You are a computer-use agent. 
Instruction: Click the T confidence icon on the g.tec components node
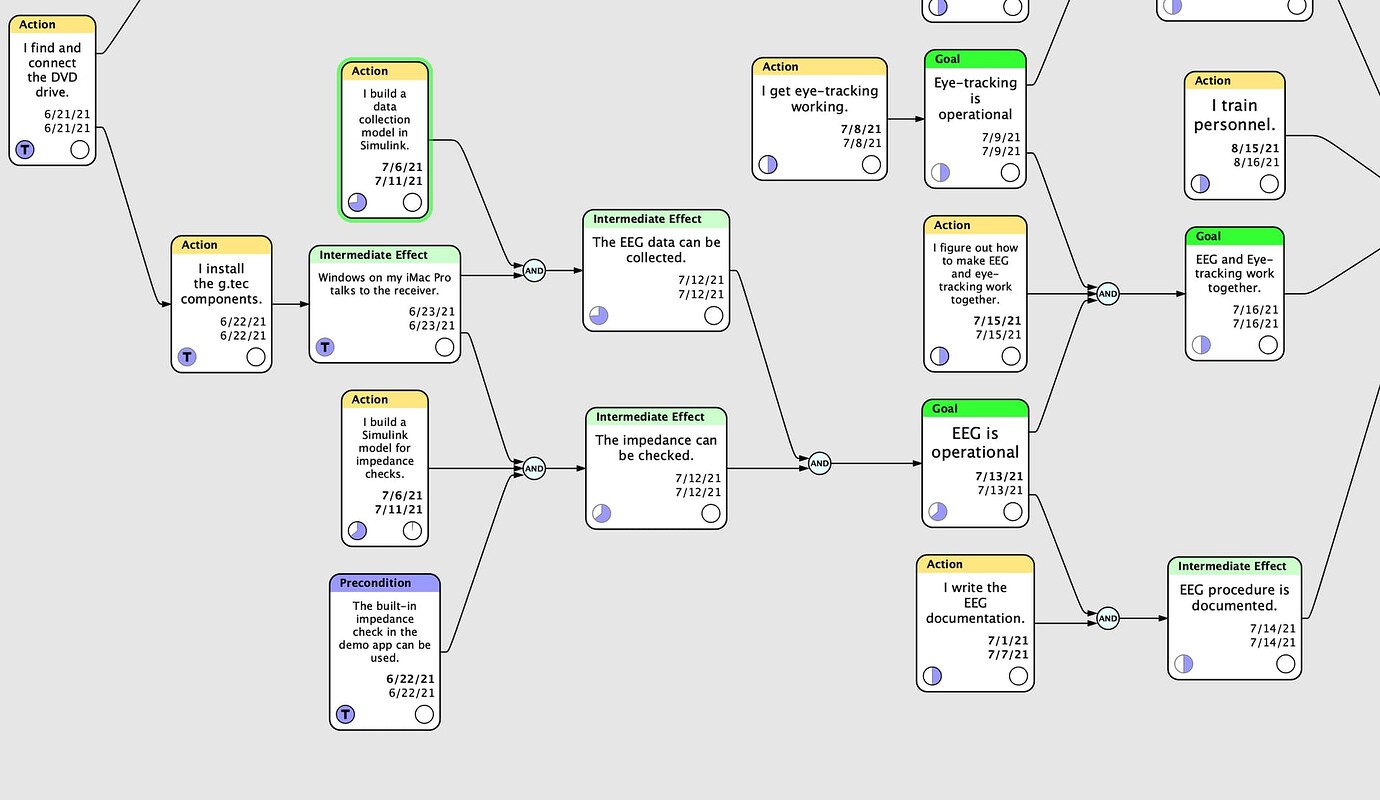pos(187,357)
